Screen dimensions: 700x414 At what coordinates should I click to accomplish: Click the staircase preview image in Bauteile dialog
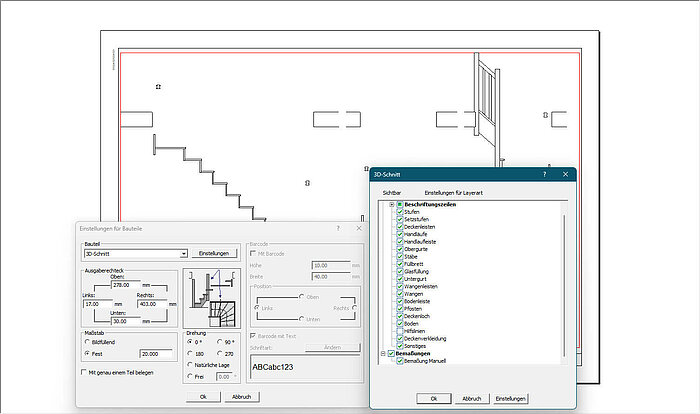pyautogui.click(x=212, y=299)
